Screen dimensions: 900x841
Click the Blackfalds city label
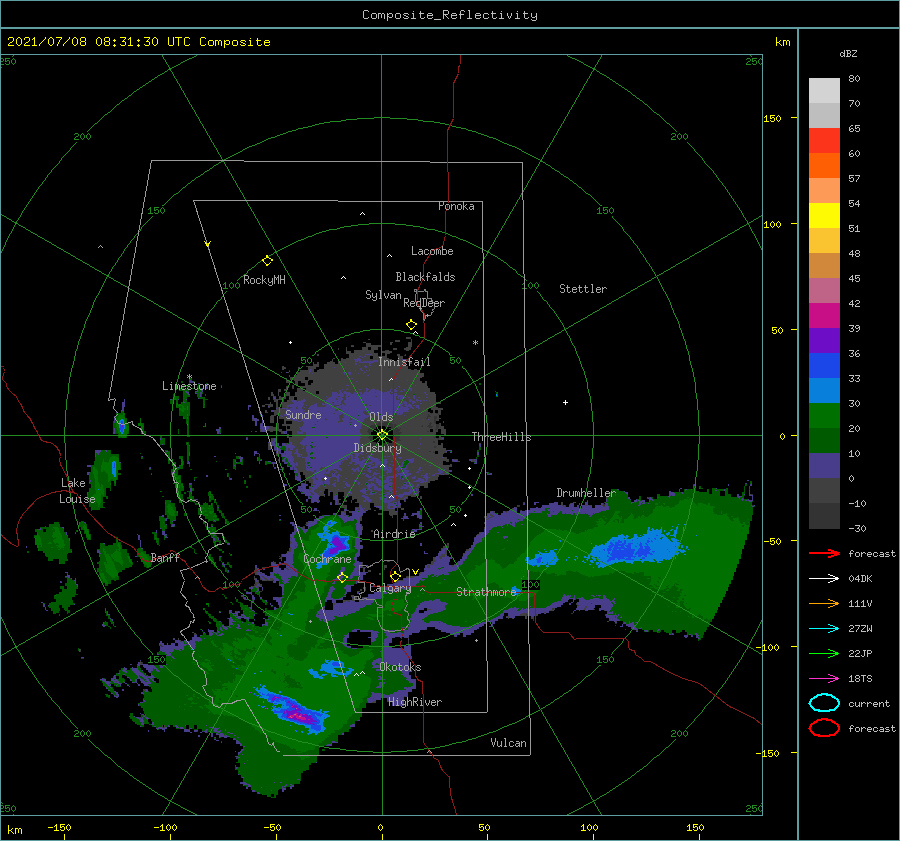click(x=425, y=277)
